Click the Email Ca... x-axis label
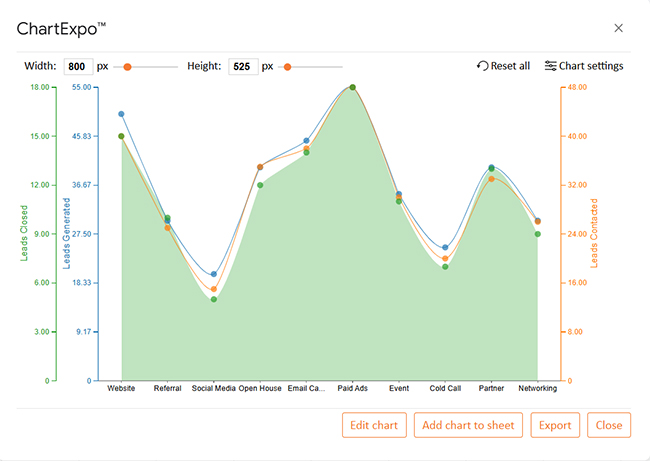The width and height of the screenshot is (650, 461). pos(306,388)
